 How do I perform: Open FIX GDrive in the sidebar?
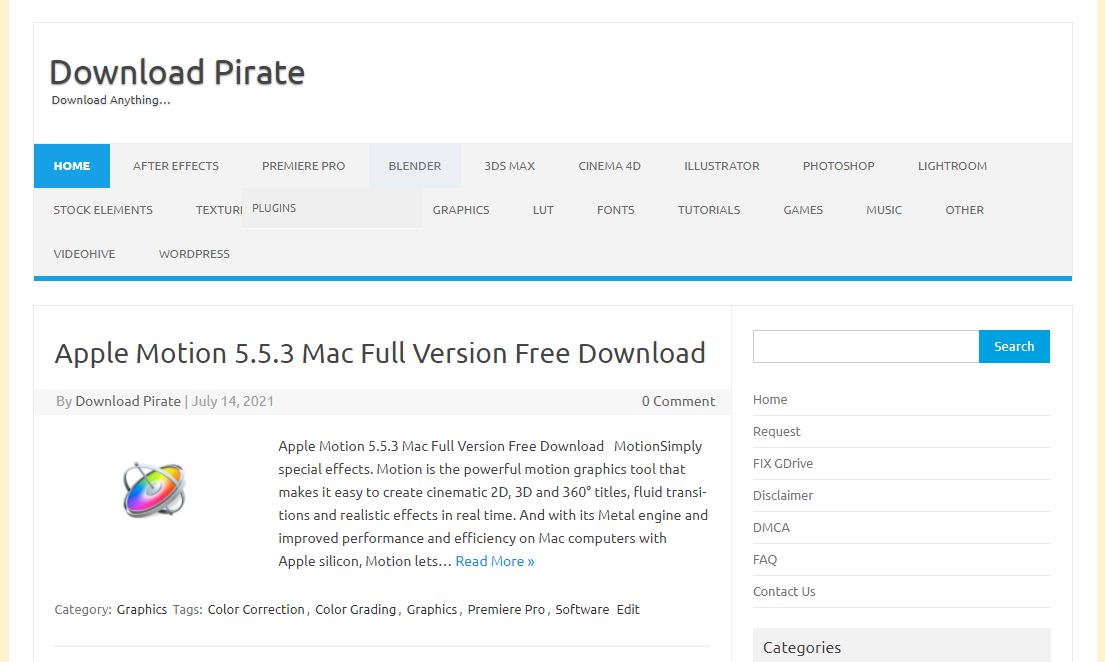[x=782, y=464]
